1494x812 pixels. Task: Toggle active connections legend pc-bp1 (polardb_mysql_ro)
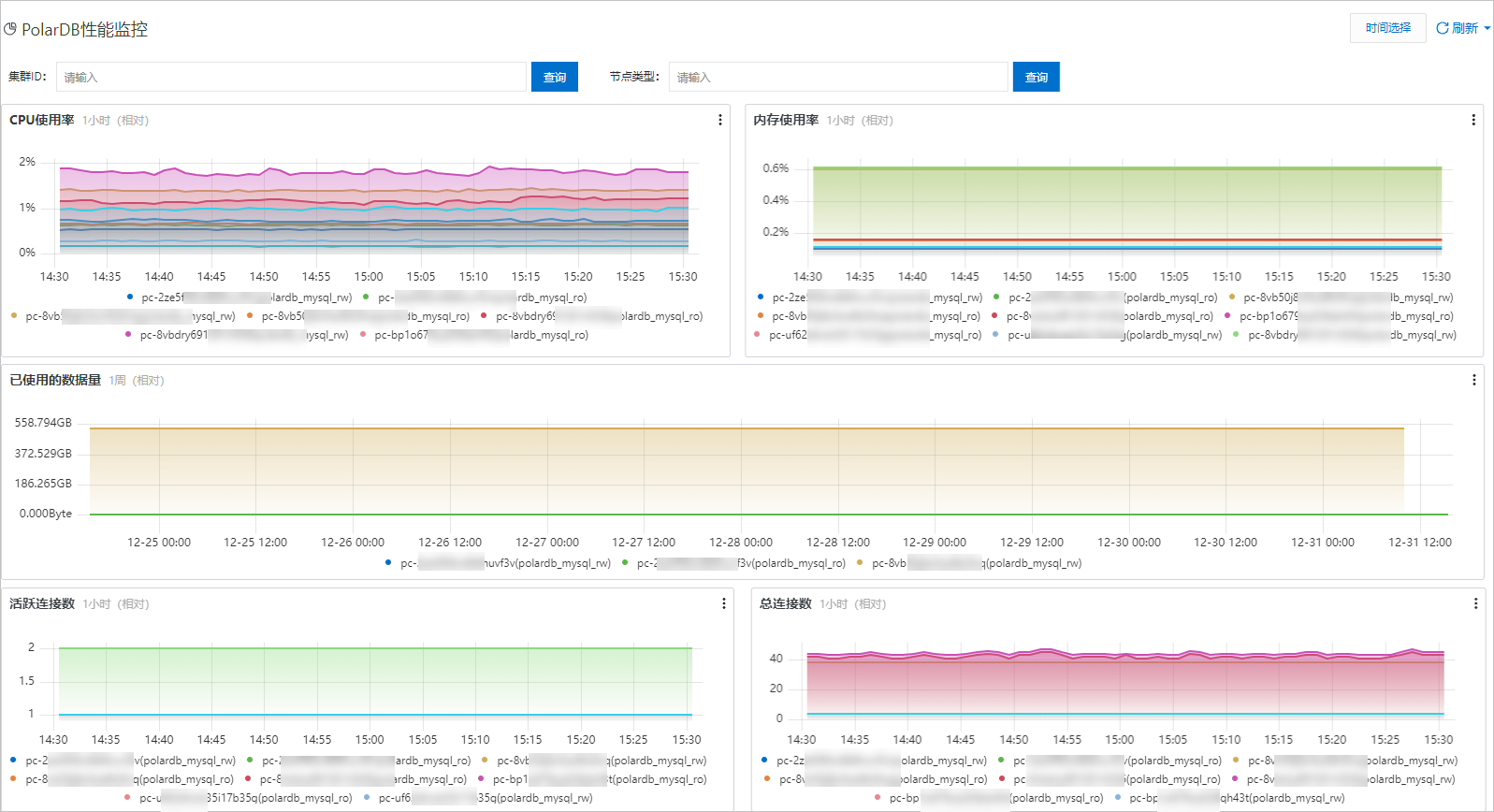click(x=592, y=779)
